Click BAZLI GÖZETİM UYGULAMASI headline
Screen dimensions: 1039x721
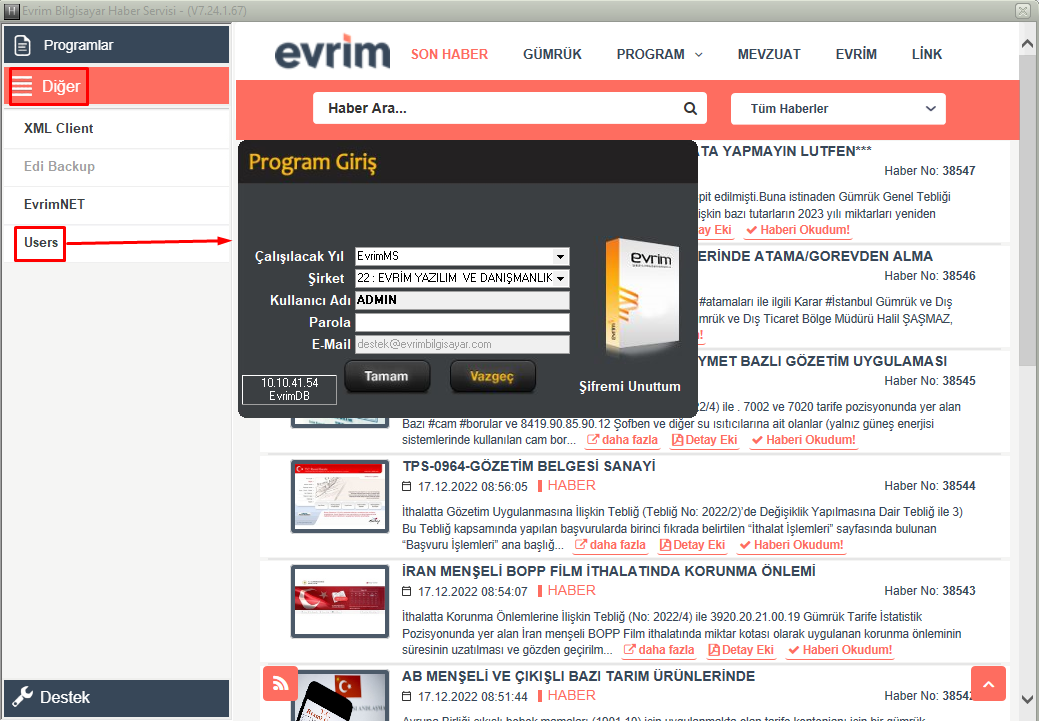coord(822,361)
